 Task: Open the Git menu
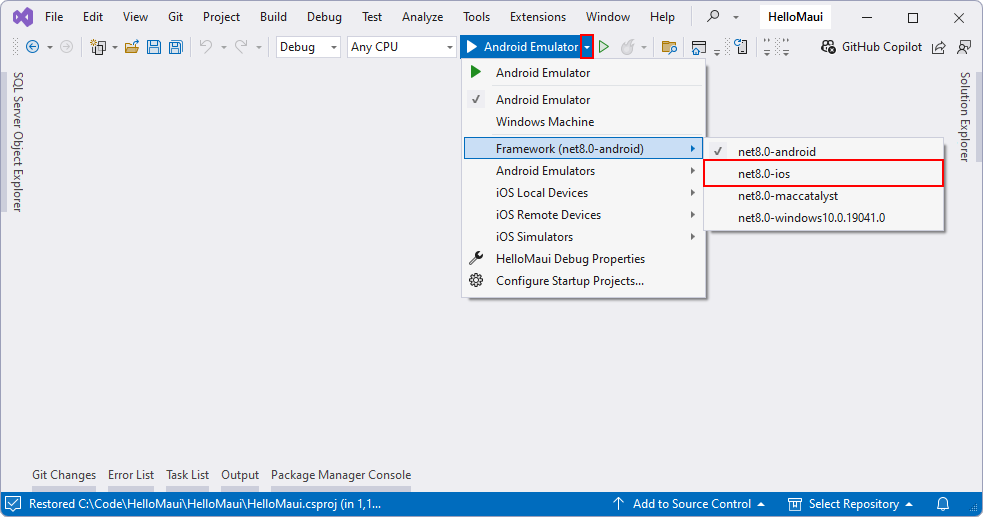pos(176,17)
